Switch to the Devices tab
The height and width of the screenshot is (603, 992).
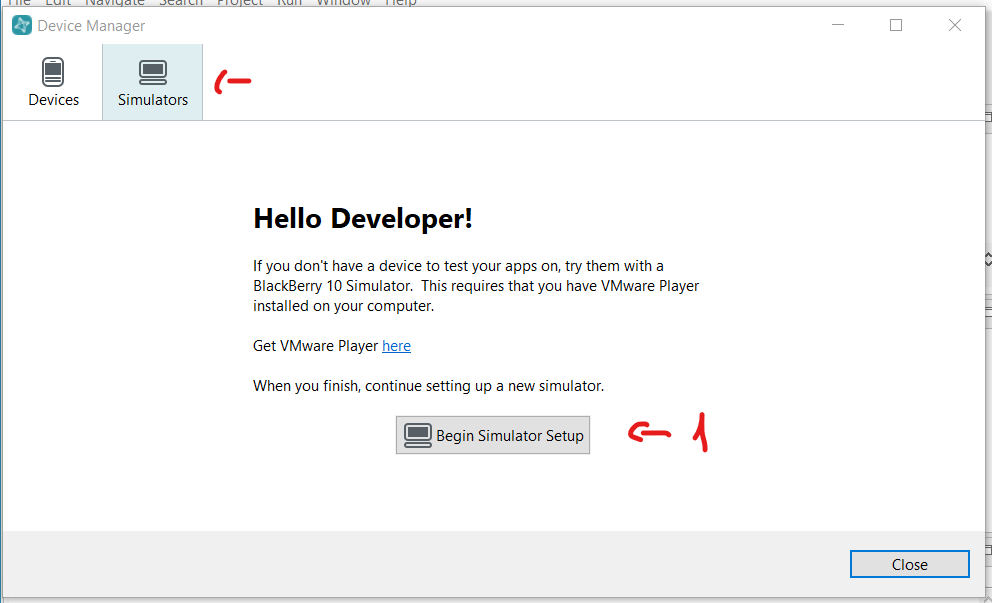tap(53, 82)
